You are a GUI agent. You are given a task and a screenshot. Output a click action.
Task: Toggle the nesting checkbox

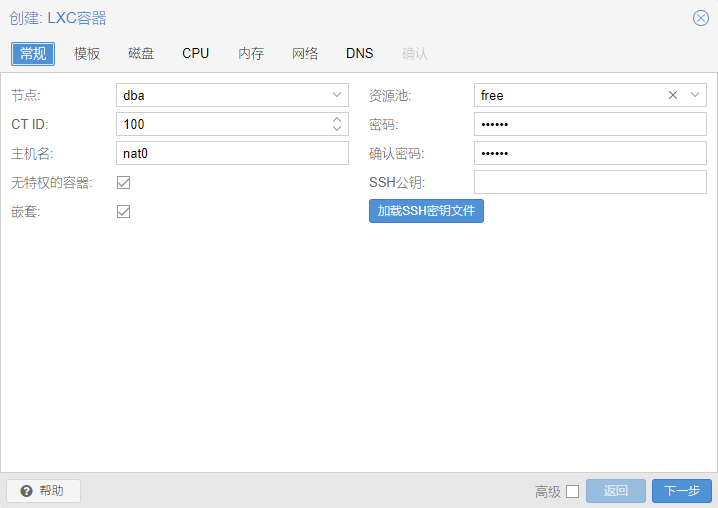[124, 211]
